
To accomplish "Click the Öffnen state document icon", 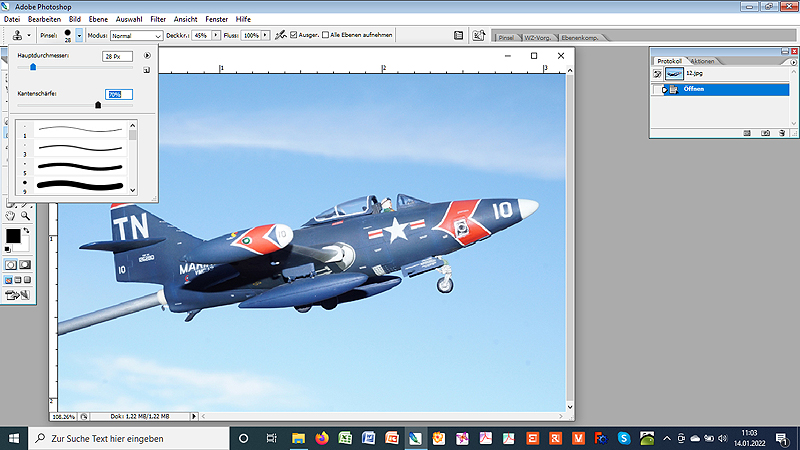I will (673, 90).
